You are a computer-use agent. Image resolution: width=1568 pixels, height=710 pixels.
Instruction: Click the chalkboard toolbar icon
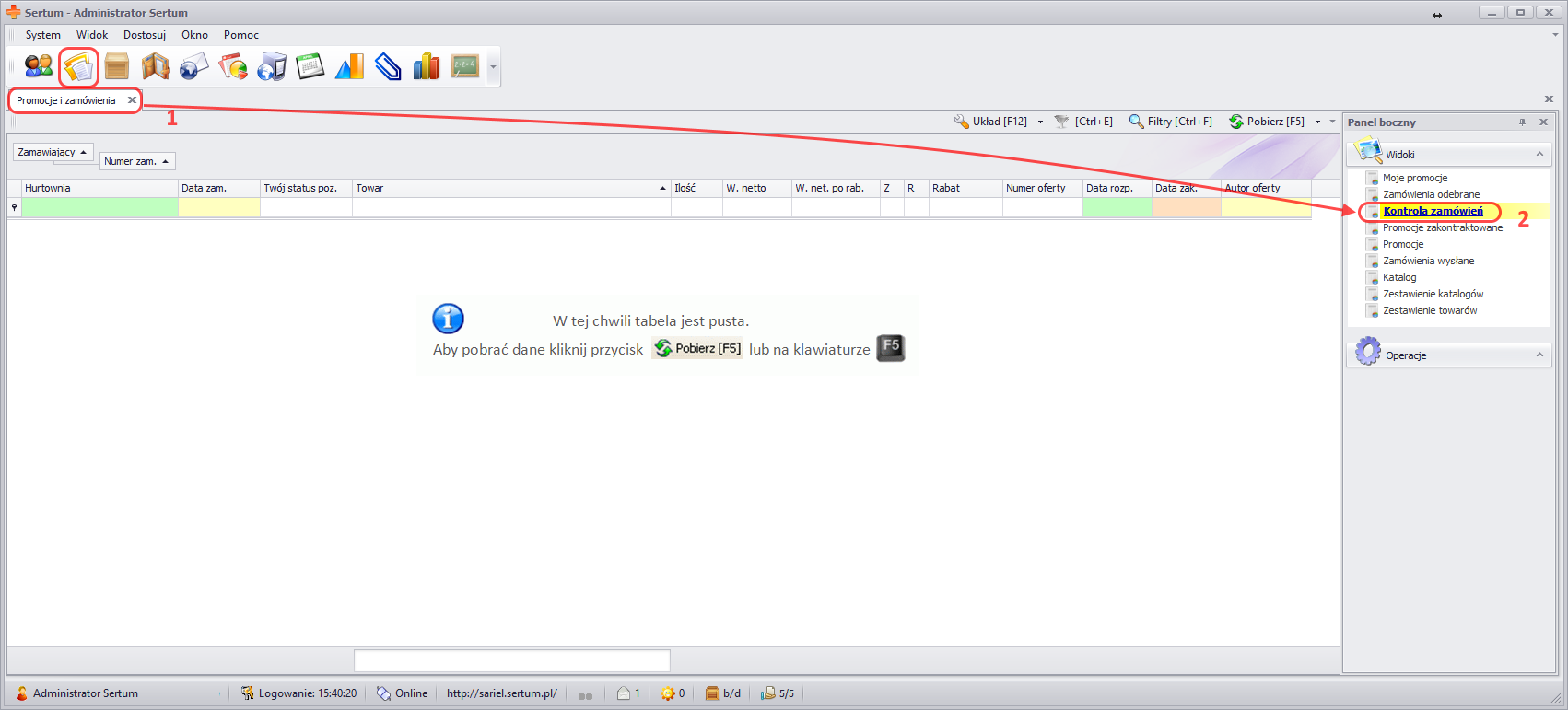click(x=465, y=66)
